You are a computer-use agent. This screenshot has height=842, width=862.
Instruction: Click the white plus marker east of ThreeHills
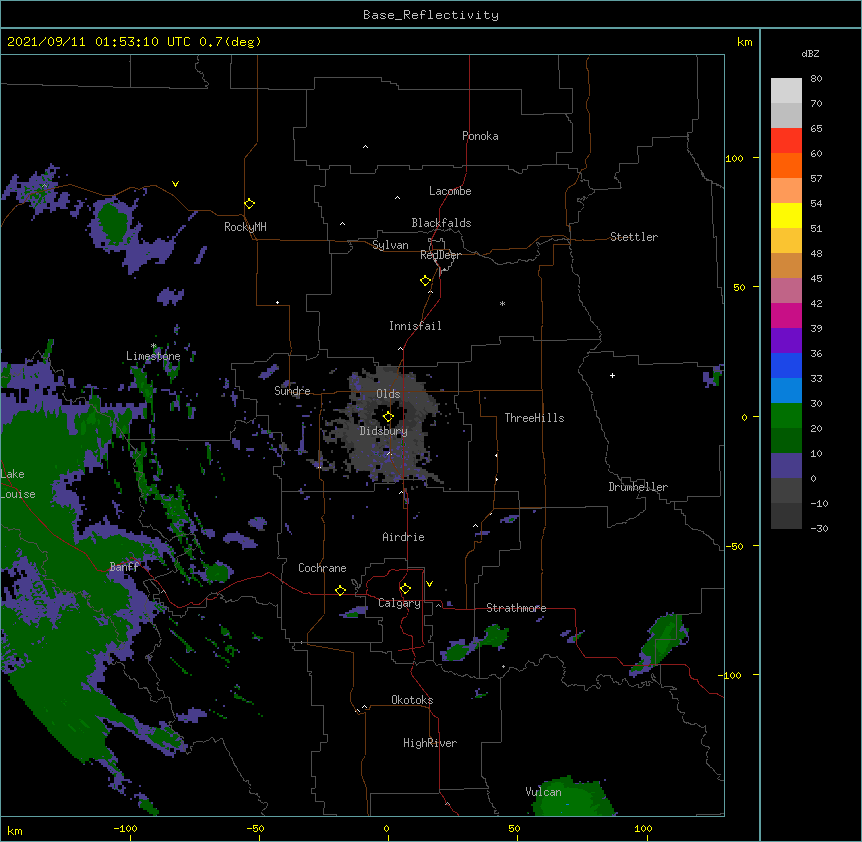click(612, 375)
